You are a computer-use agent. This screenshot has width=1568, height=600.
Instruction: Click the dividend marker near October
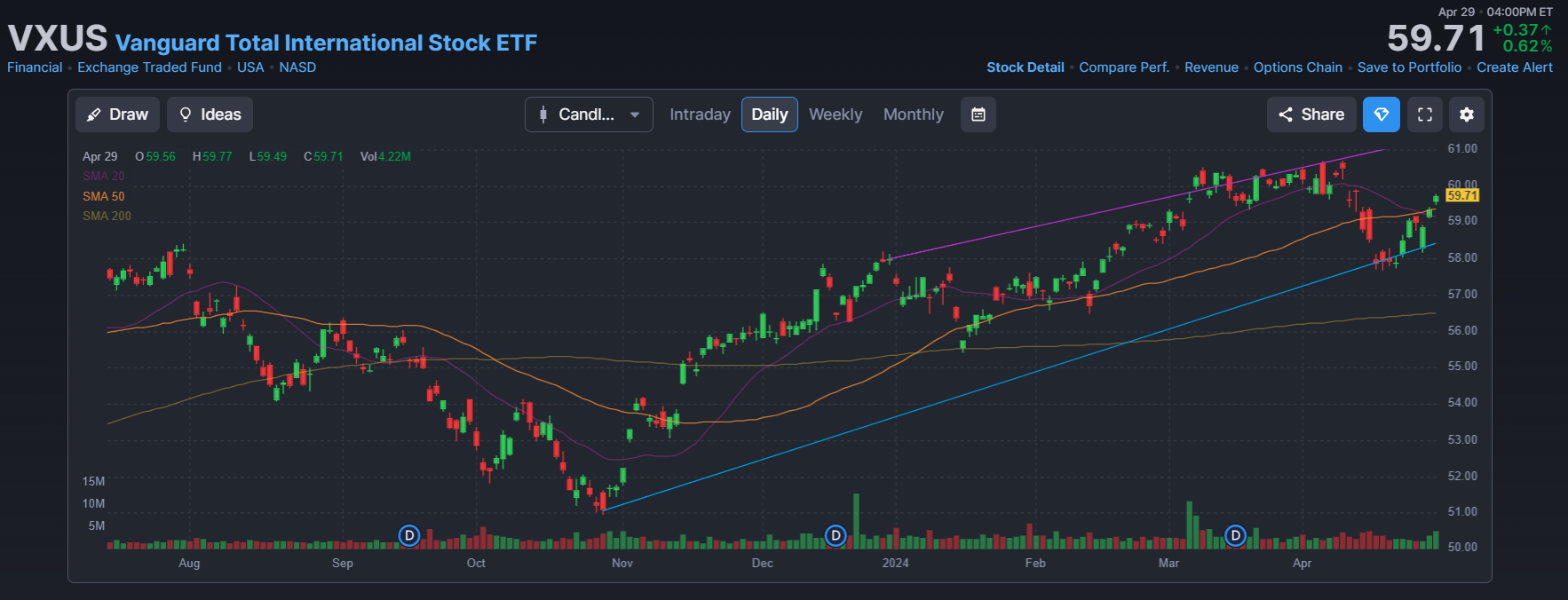409,535
